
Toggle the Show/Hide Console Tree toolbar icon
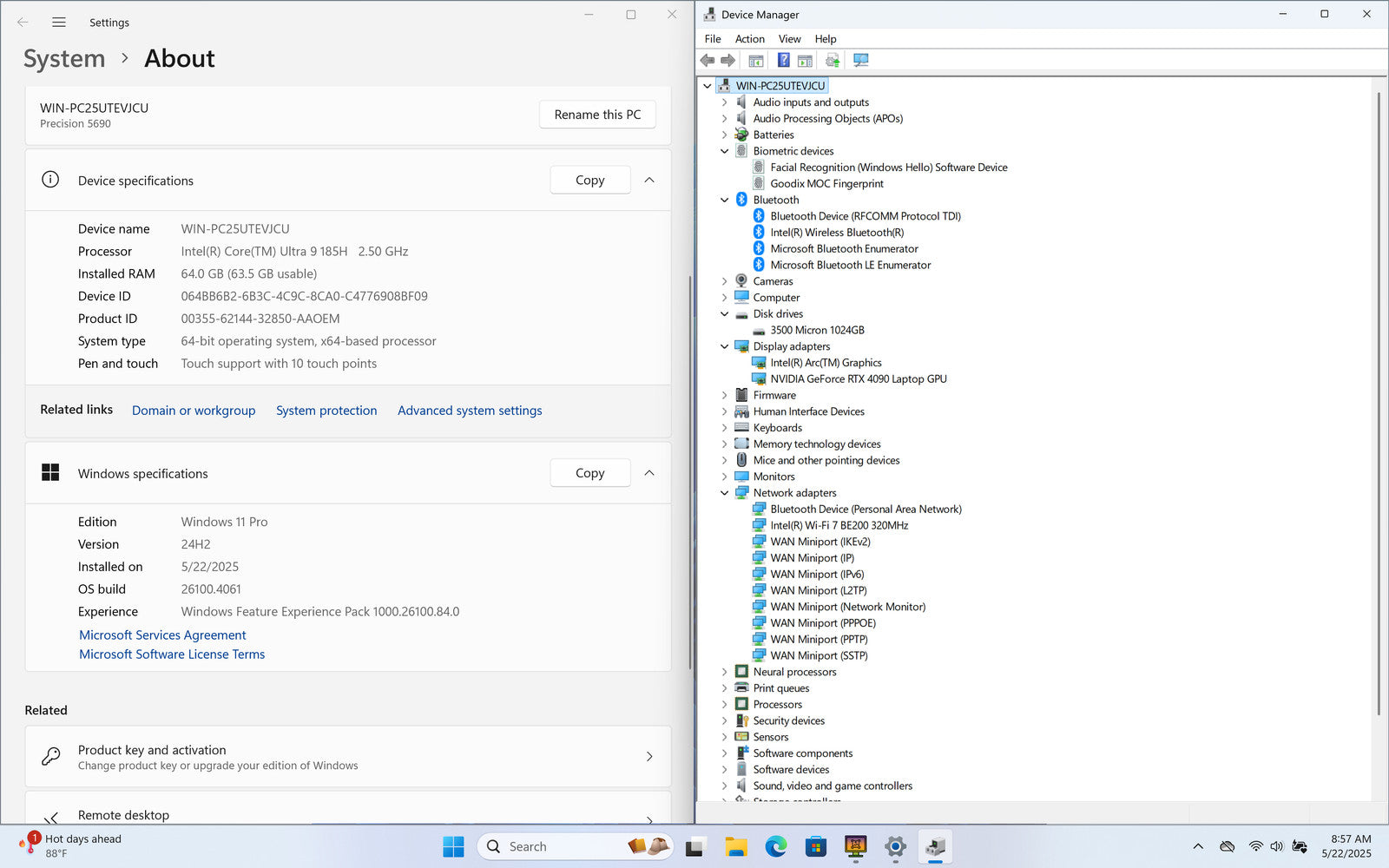coord(756,60)
